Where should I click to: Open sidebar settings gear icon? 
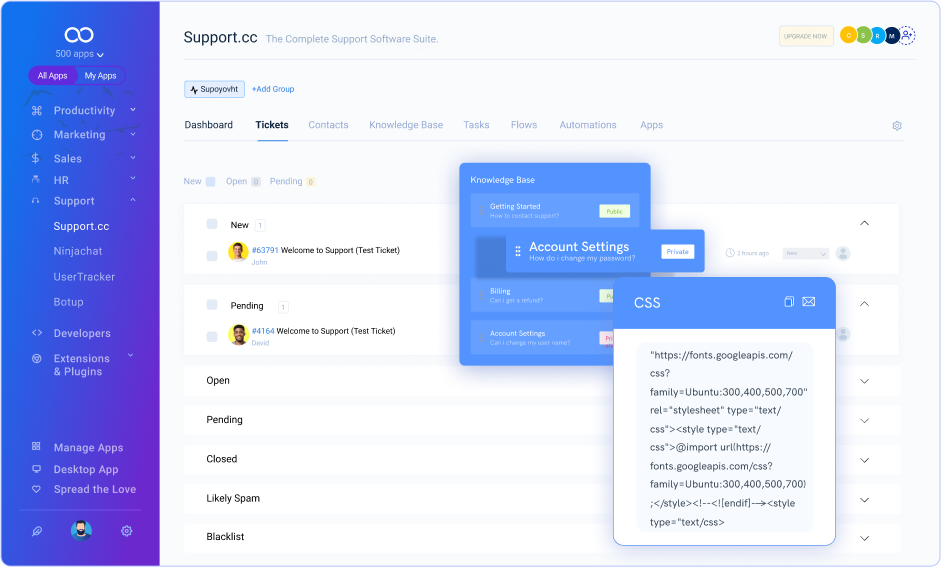tap(126, 531)
